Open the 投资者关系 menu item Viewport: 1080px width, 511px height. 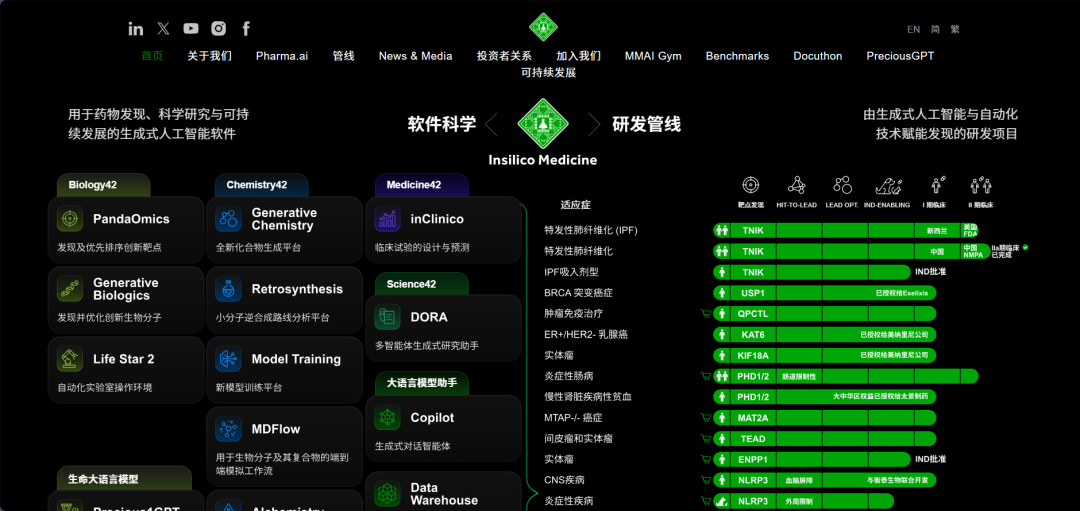[504, 56]
